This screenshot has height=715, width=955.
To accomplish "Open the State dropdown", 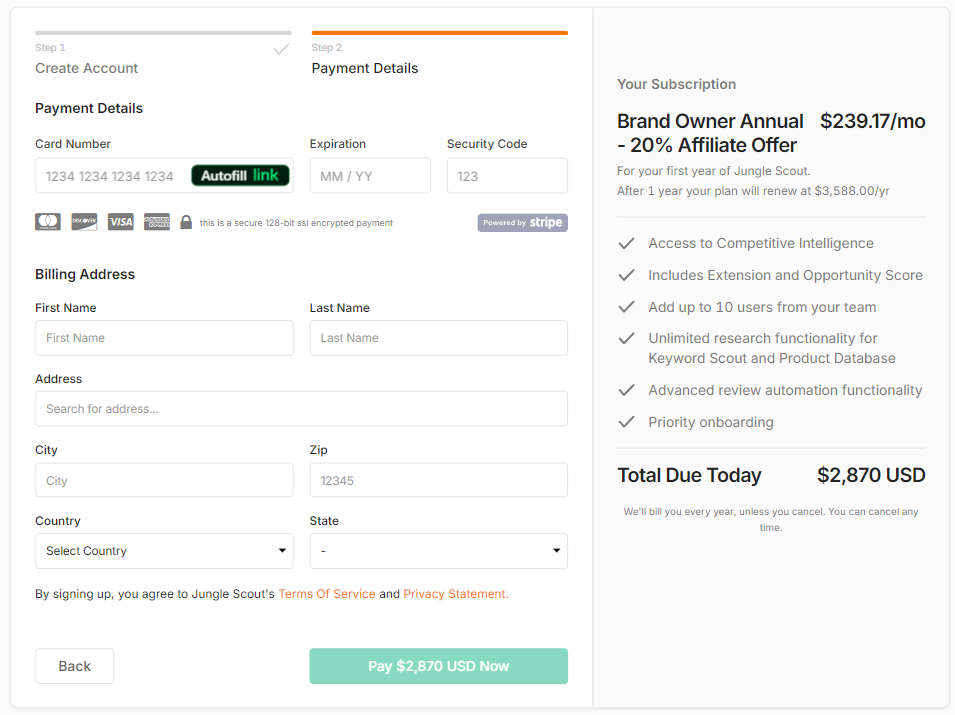I will [439, 551].
